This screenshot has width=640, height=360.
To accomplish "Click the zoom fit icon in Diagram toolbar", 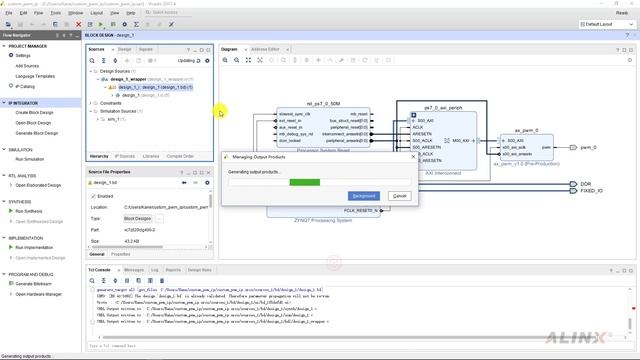I will click(248, 60).
